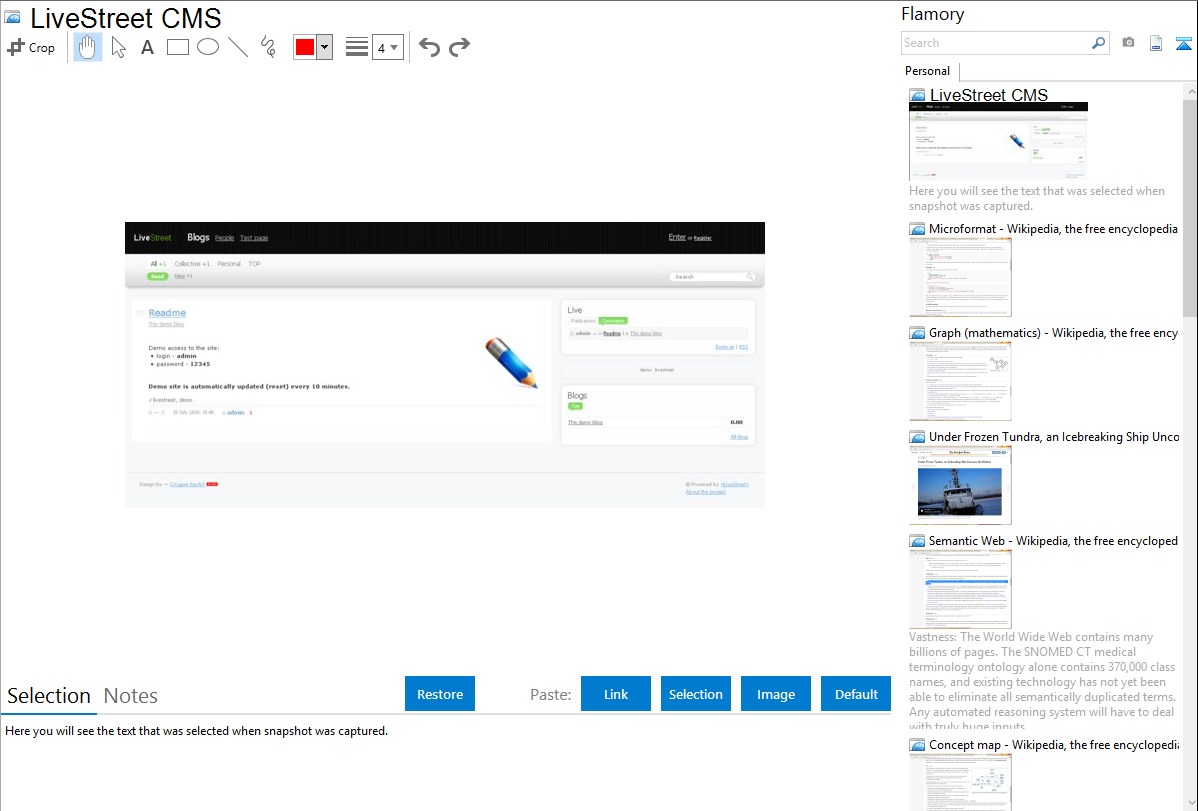Viewport: 1198px width, 811px height.
Task: Click the LiveStreet logo in the snapshot
Action: tap(153, 238)
